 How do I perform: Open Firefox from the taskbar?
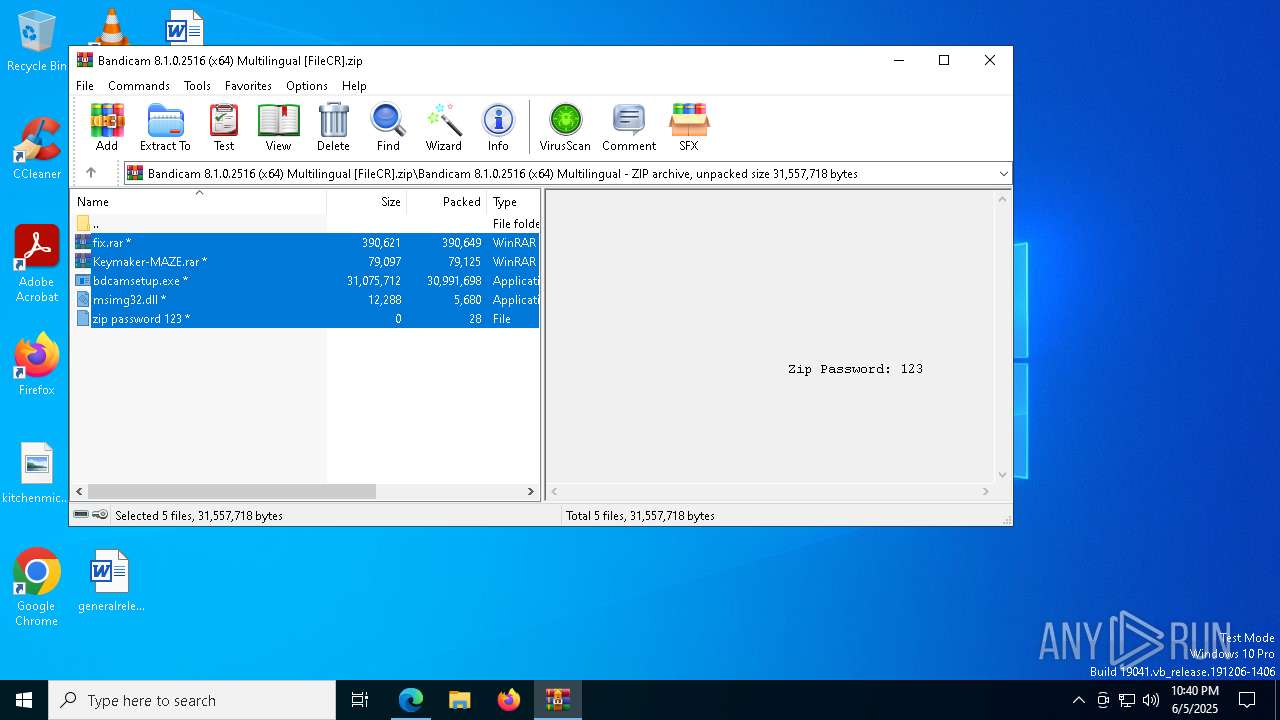click(x=509, y=700)
